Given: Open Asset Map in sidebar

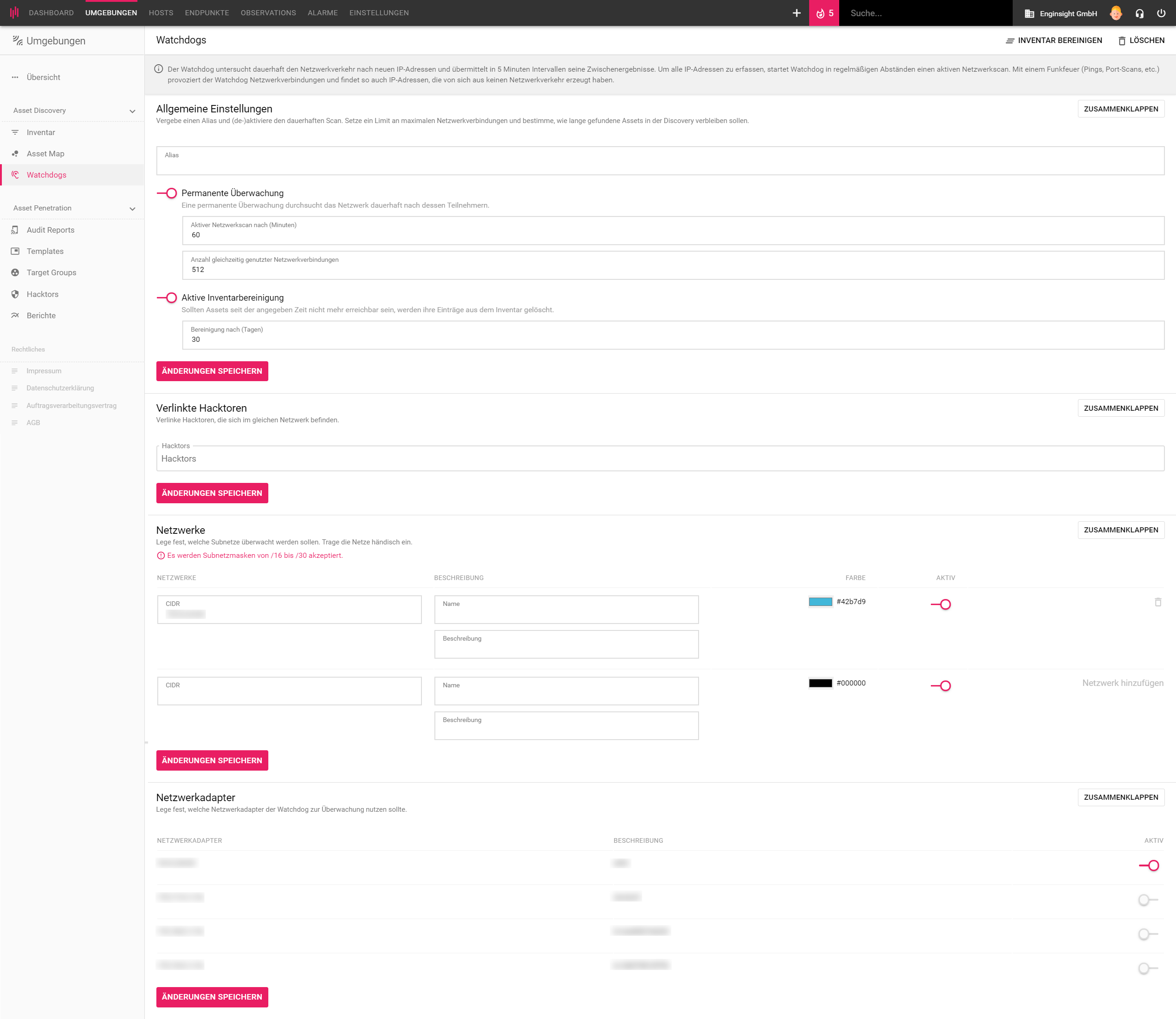Looking at the screenshot, I should (x=45, y=154).
